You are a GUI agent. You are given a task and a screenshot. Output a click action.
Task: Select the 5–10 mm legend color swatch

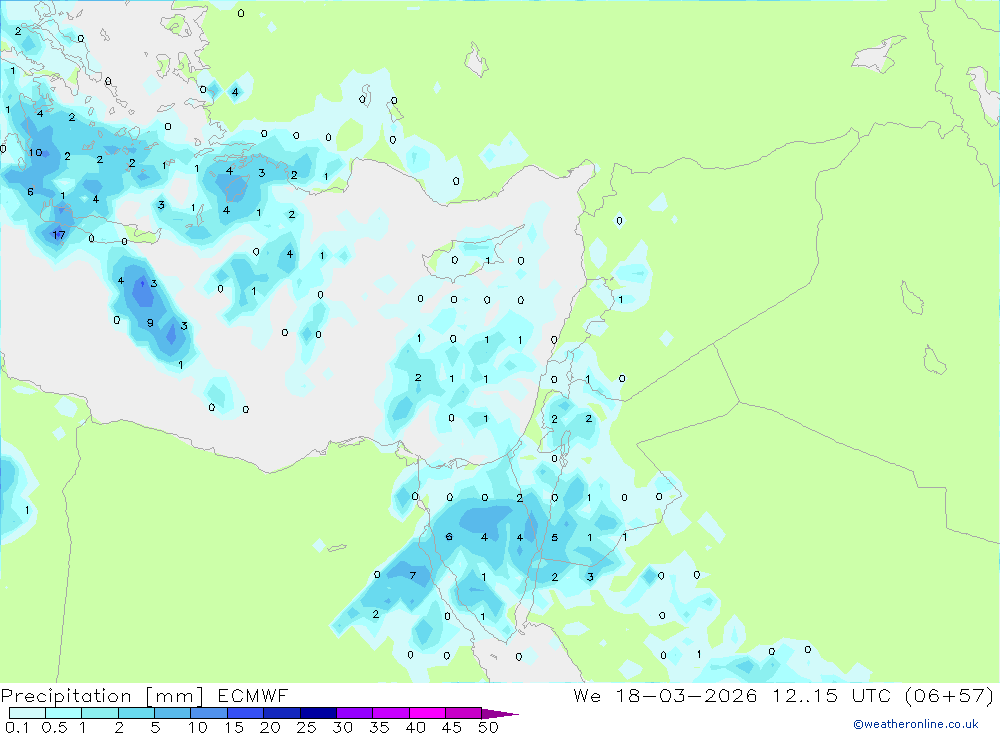pyautogui.click(x=173, y=713)
